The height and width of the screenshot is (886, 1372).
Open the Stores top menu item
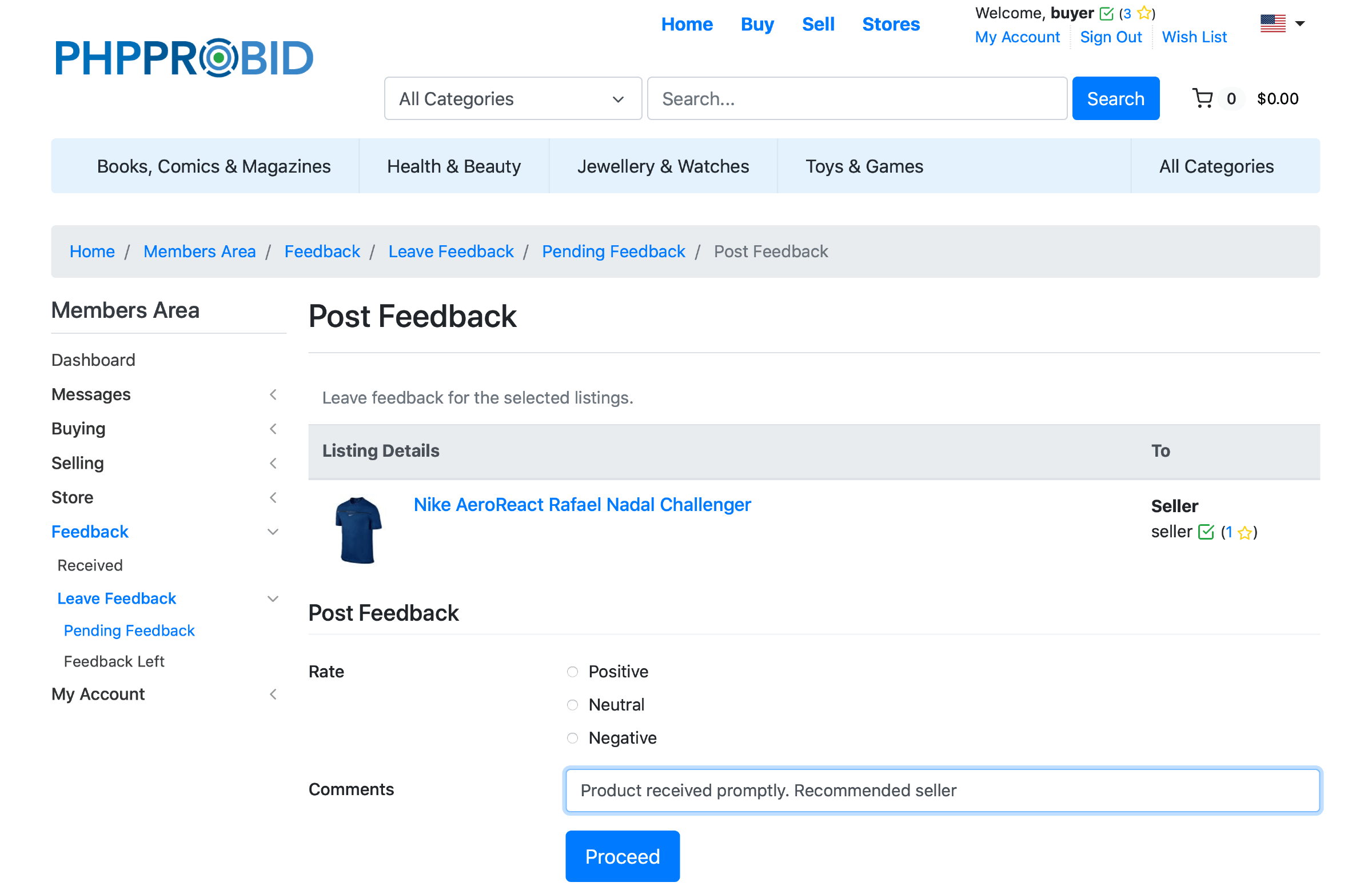pyautogui.click(x=891, y=24)
